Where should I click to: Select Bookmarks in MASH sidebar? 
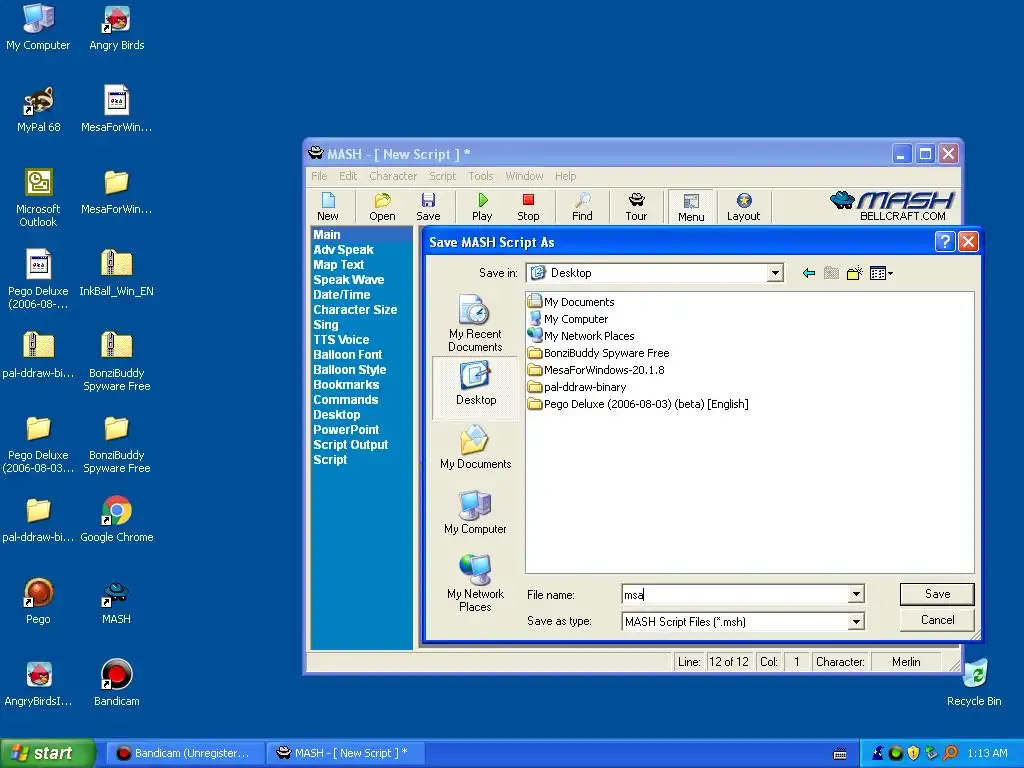coord(346,385)
